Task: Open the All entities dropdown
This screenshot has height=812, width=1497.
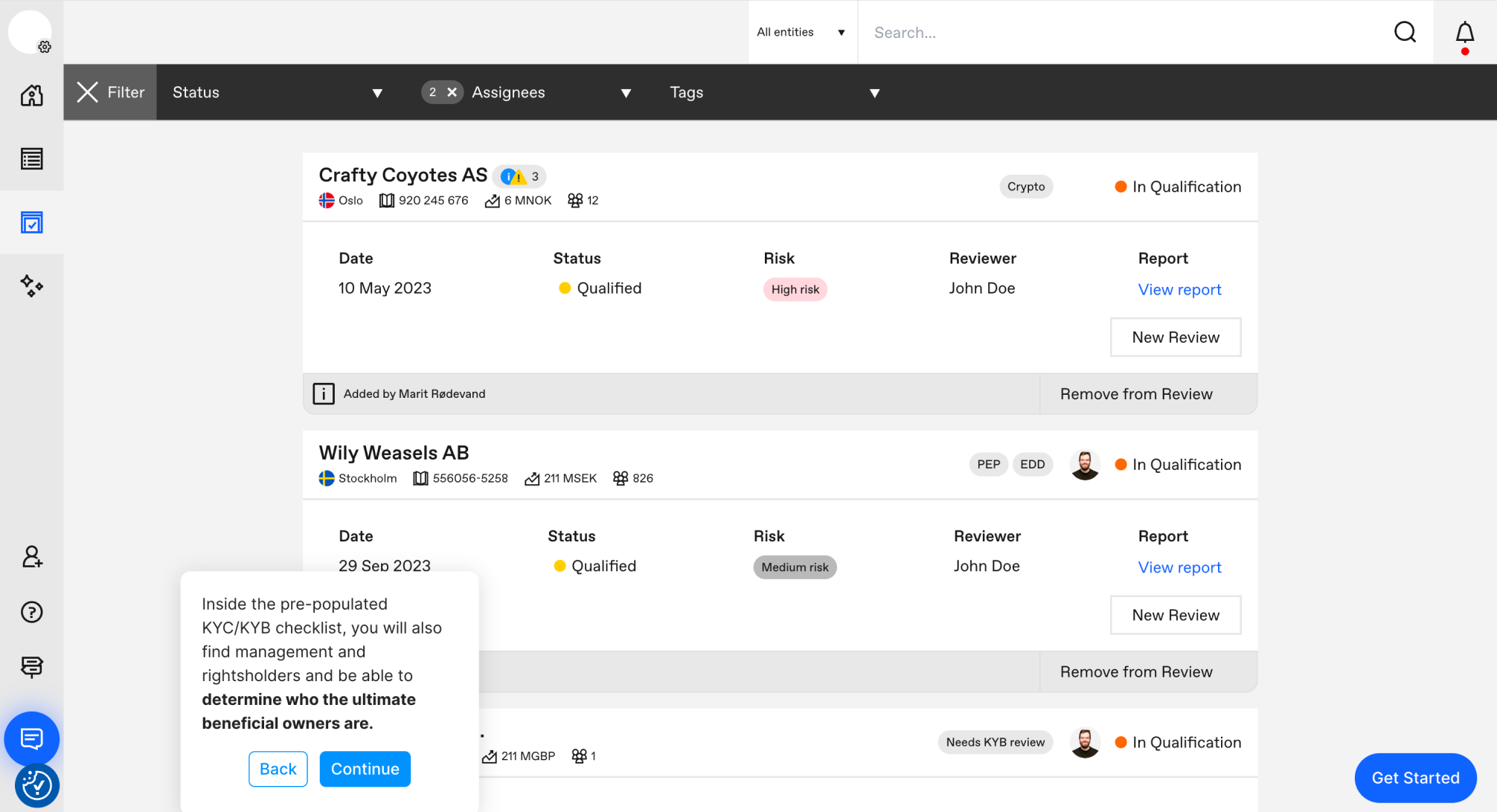Action: tap(801, 32)
